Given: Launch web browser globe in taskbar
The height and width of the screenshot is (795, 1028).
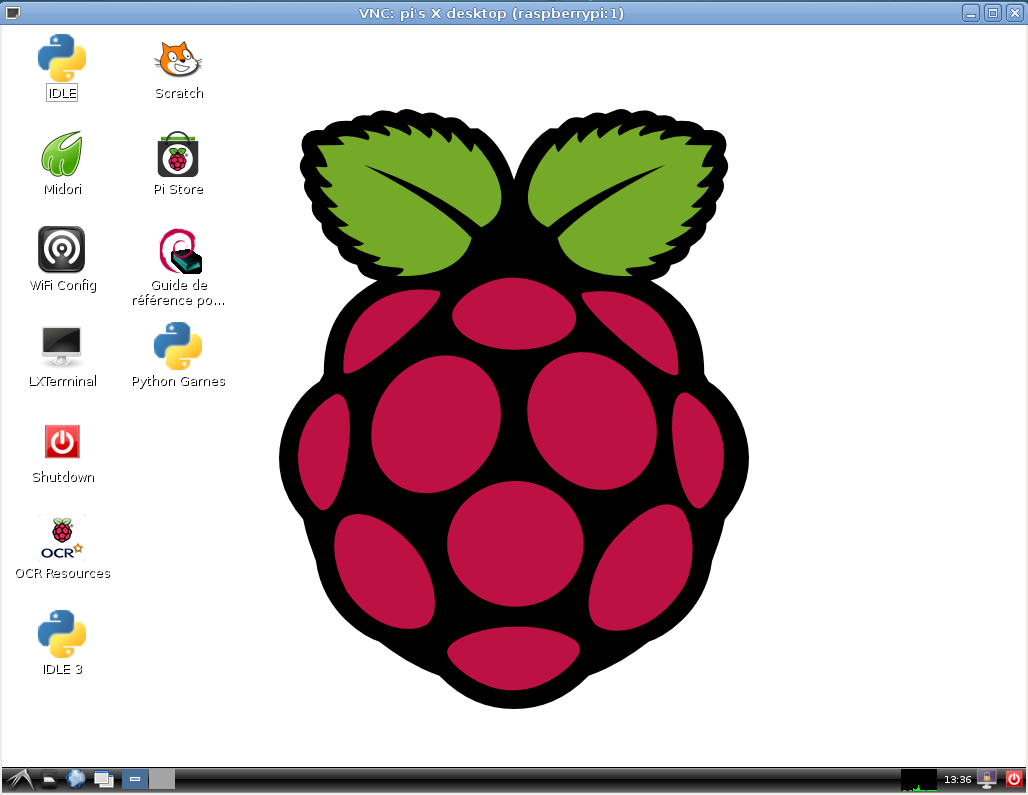Looking at the screenshot, I should (76, 779).
